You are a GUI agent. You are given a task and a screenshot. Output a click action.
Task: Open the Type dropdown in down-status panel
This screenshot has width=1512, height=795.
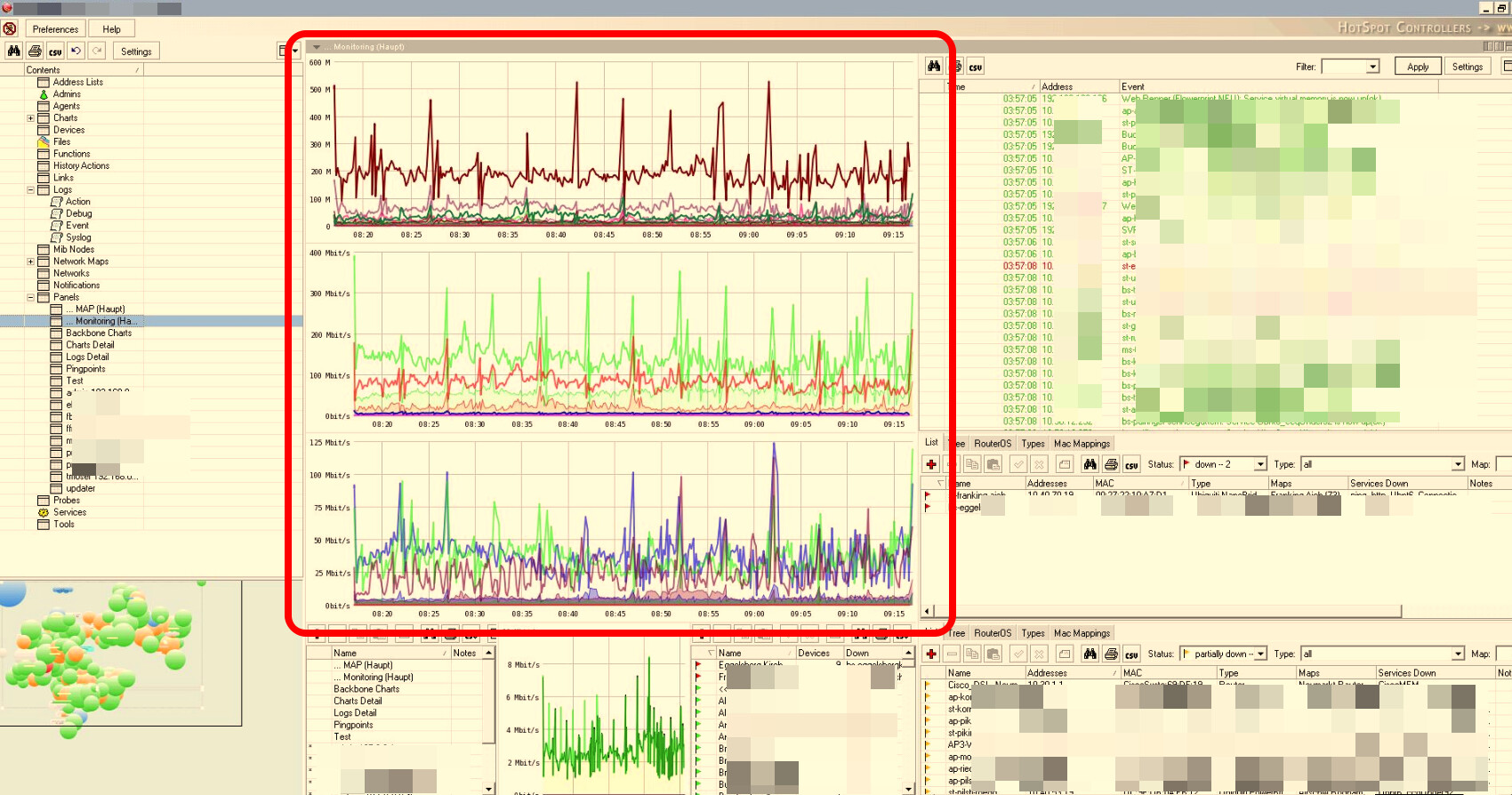click(1458, 464)
